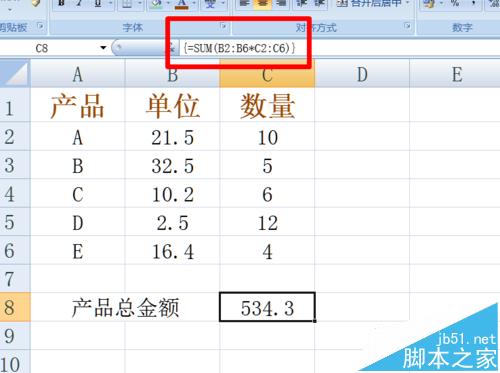This screenshot has height=373, width=500.
Task: Select the cell with value 16.4
Action: (x=172, y=250)
